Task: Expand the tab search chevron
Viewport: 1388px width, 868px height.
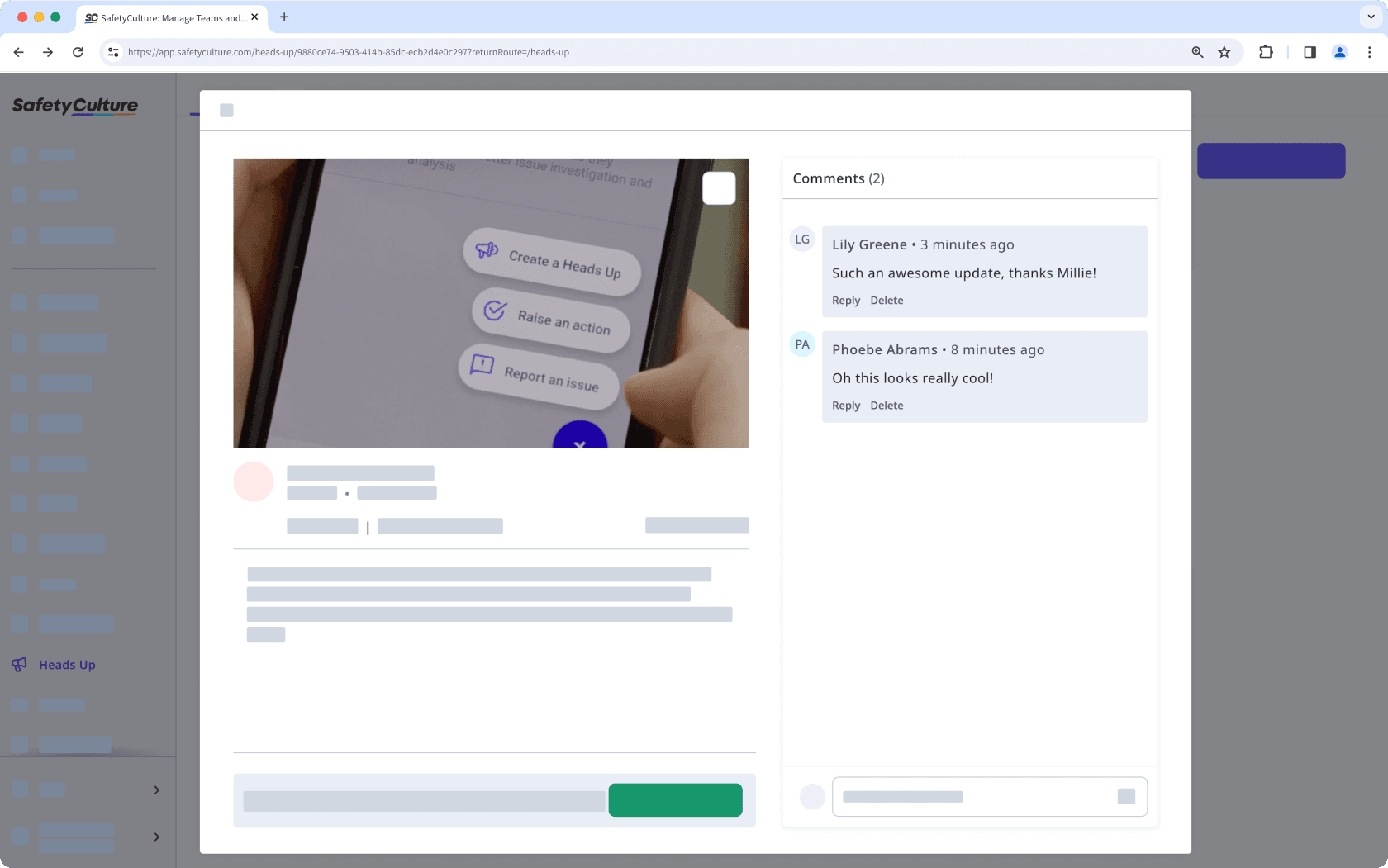Action: tap(1371, 17)
